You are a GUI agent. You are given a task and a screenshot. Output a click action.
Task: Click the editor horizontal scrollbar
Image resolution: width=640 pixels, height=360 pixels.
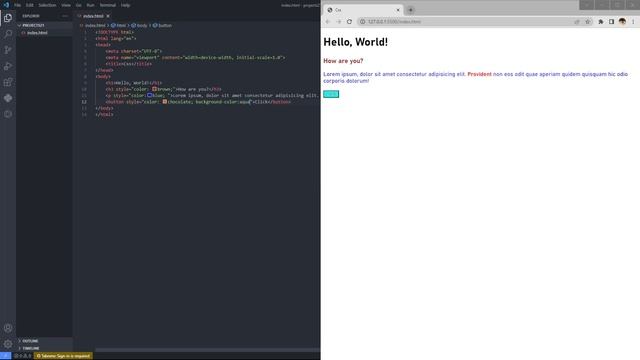207,350
